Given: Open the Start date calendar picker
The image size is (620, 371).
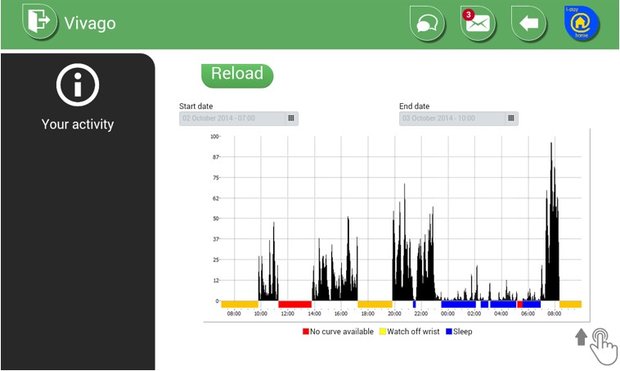Looking at the screenshot, I should [x=291, y=118].
